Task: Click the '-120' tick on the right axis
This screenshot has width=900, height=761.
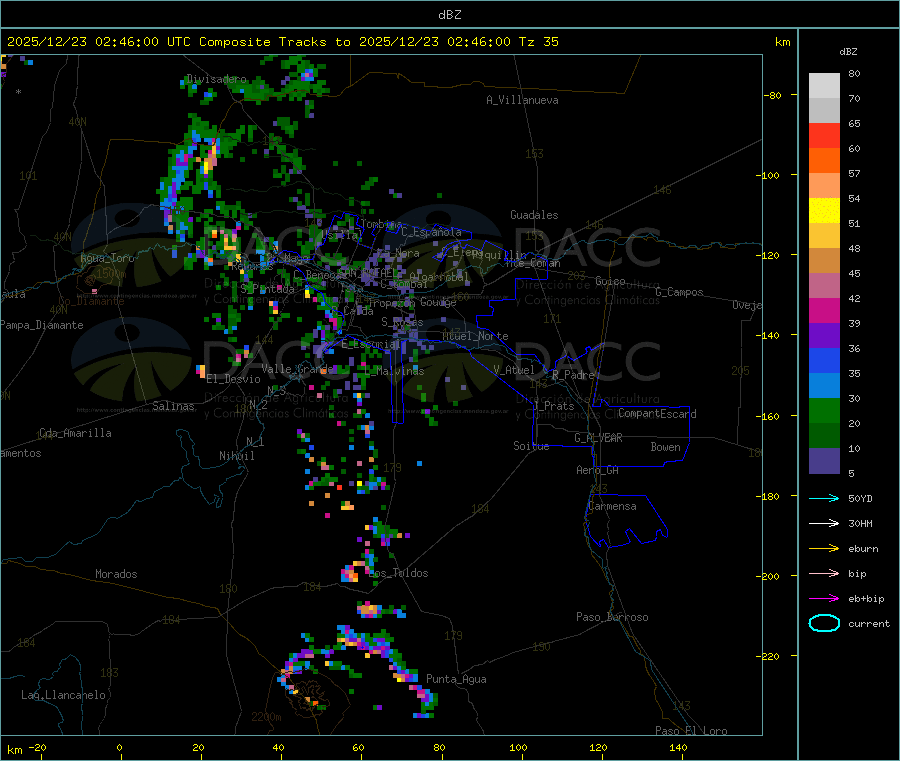Action: coord(770,255)
